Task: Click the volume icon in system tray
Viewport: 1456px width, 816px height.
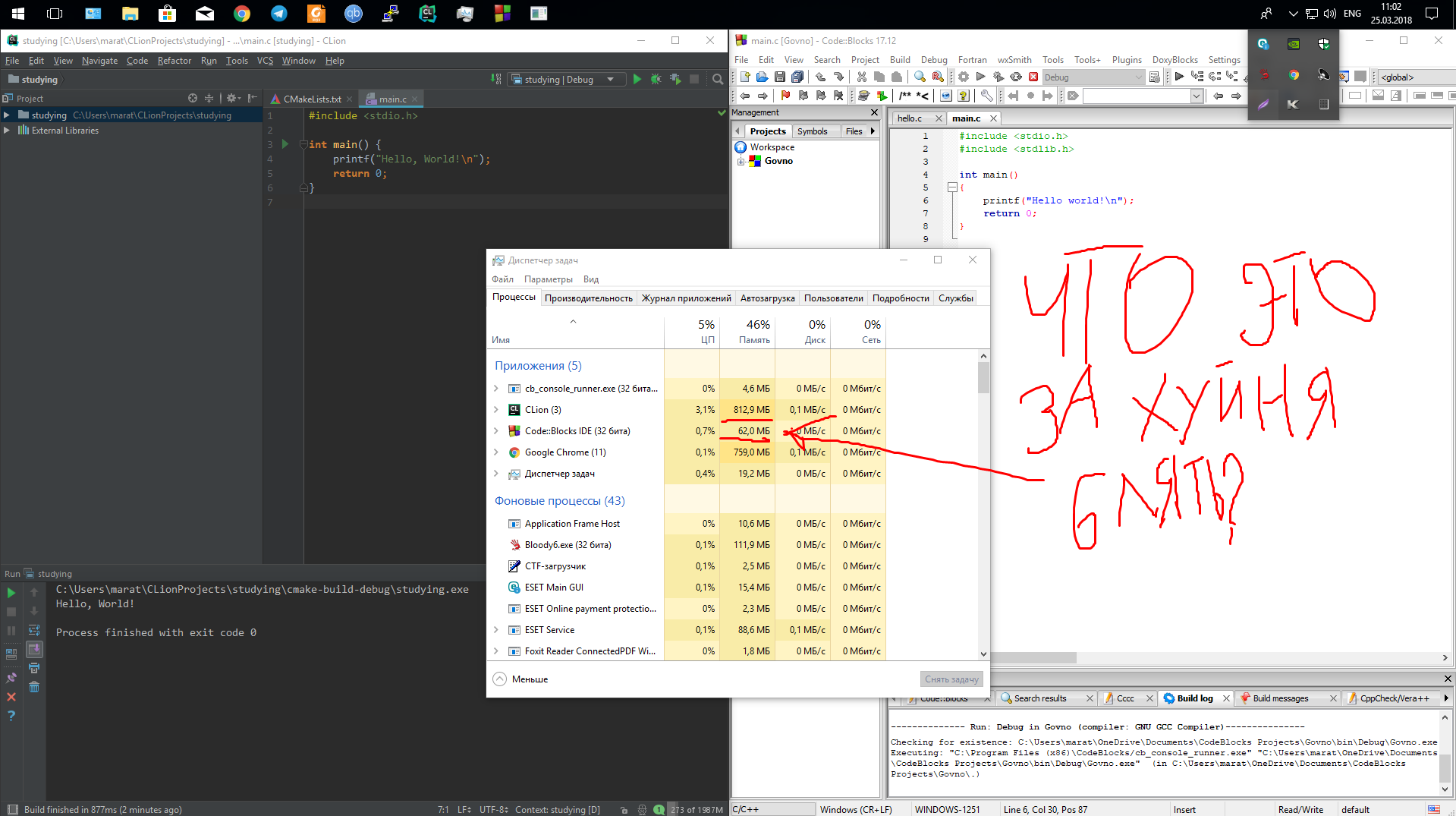Action: (x=1329, y=14)
